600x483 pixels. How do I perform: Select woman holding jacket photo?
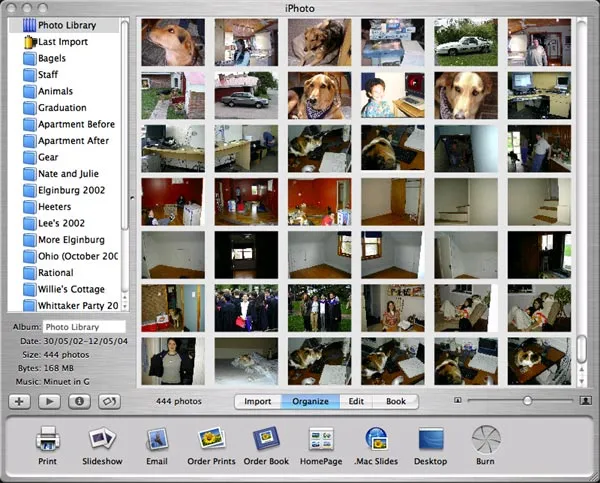[x=173, y=361]
